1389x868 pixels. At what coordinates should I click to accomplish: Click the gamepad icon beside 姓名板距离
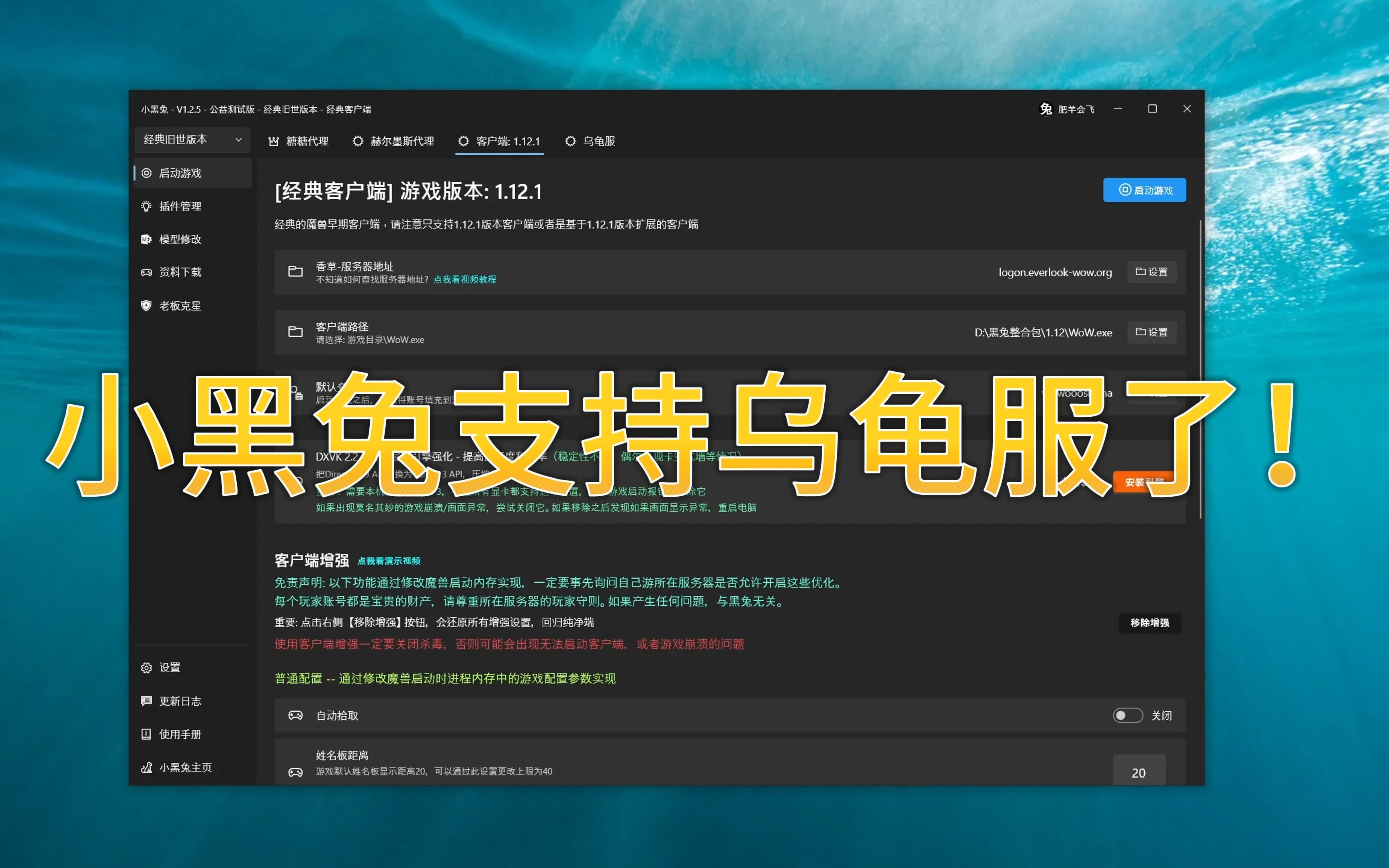tap(295, 773)
